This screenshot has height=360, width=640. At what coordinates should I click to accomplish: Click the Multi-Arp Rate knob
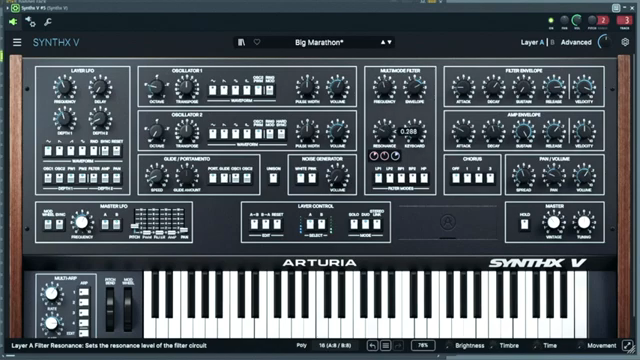coord(51,293)
